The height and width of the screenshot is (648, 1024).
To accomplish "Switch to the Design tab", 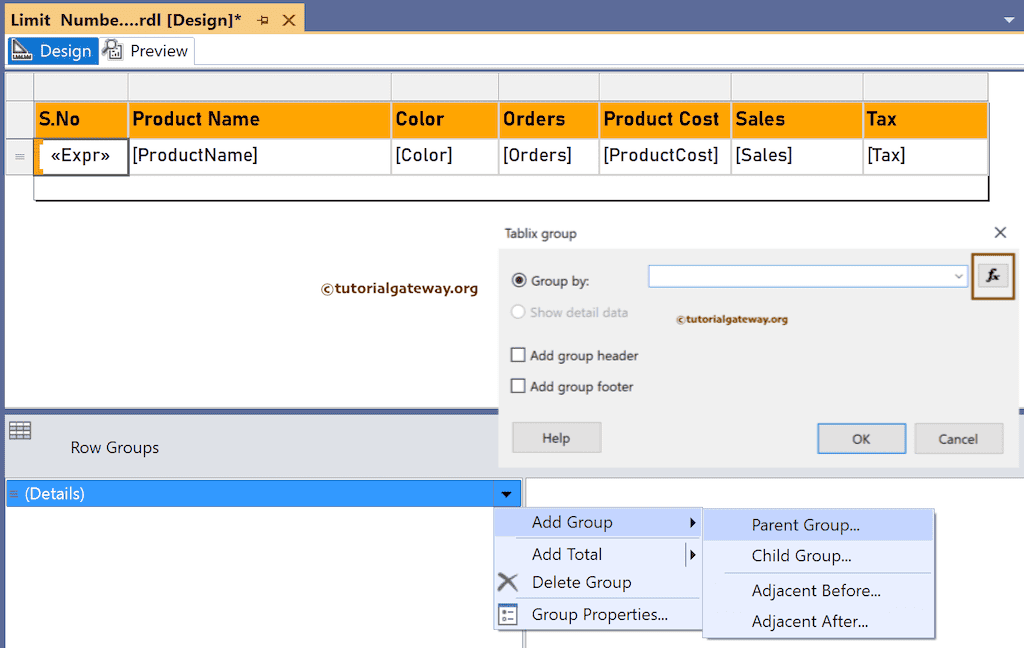I will point(53,50).
